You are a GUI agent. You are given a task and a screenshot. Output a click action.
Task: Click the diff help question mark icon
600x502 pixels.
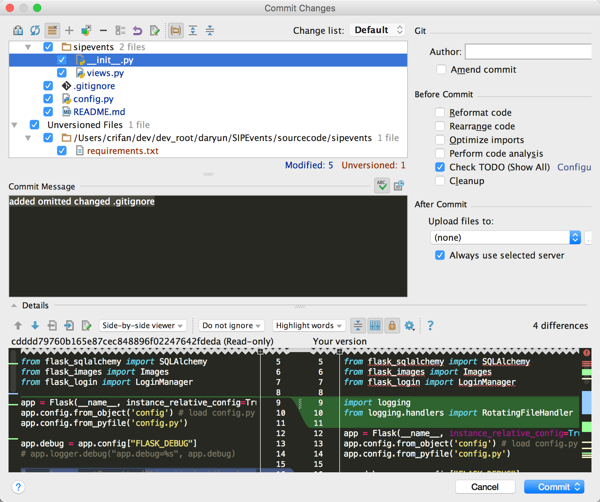430,326
